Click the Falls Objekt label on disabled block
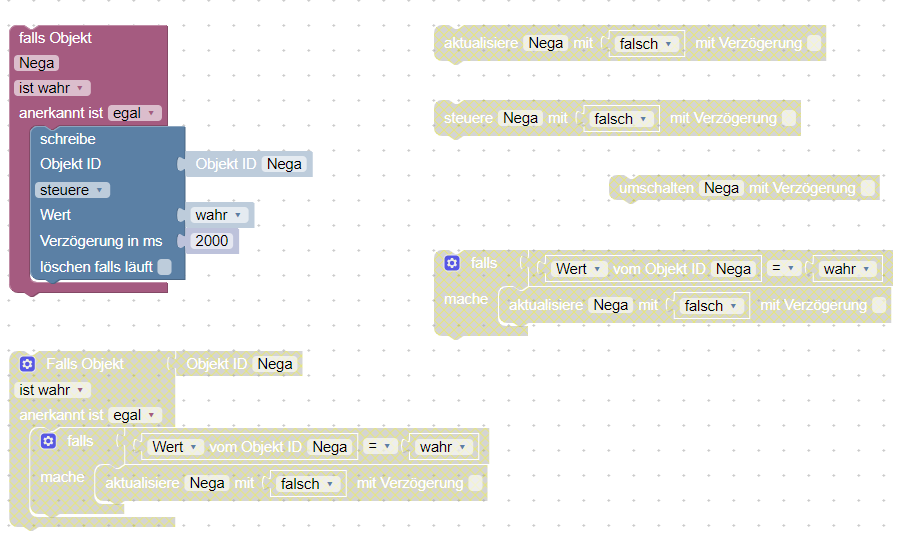The image size is (902, 539). pyautogui.click(x=85, y=364)
